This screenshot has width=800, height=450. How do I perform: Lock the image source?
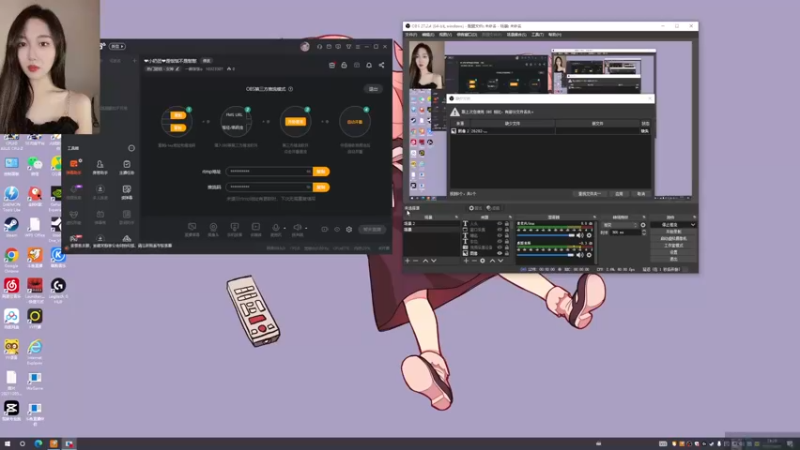click(x=507, y=254)
